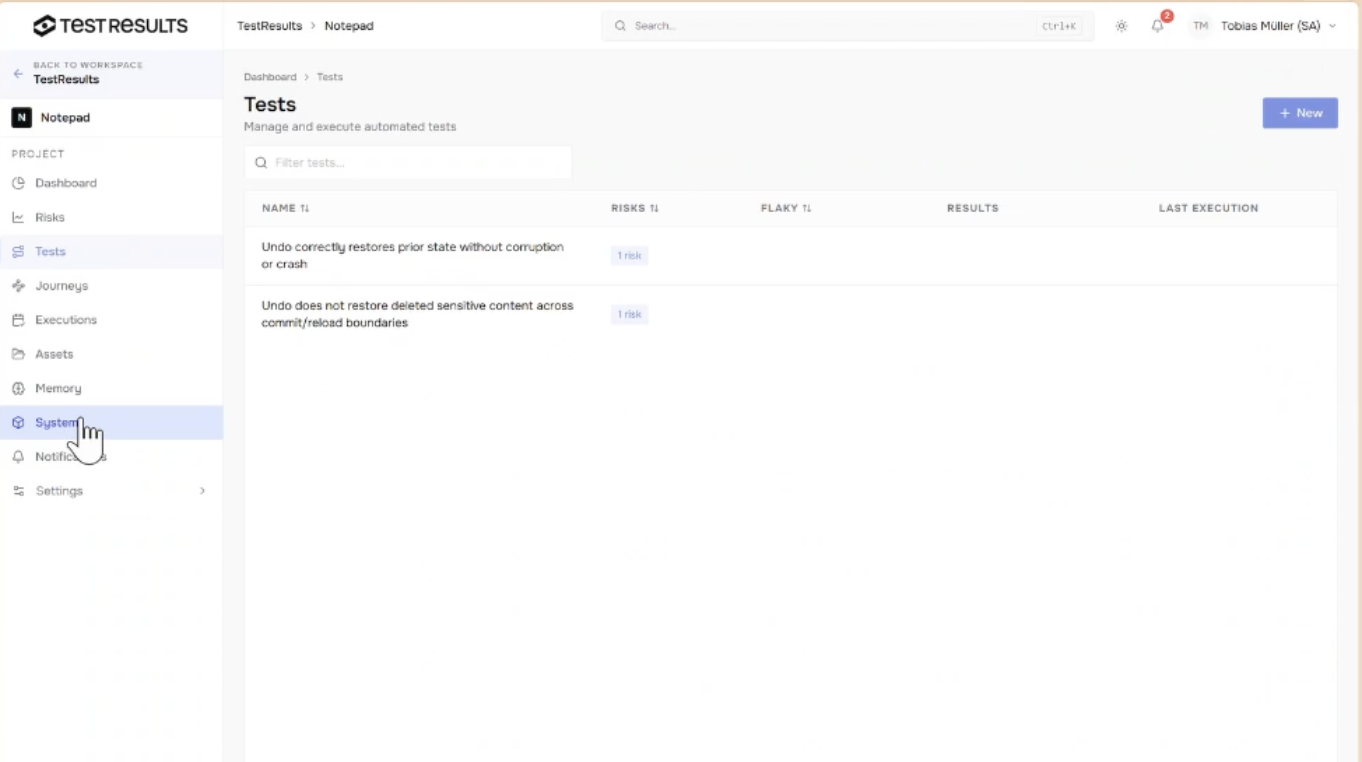The height and width of the screenshot is (762, 1362).
Task: Click the global Search input field
Action: (847, 26)
